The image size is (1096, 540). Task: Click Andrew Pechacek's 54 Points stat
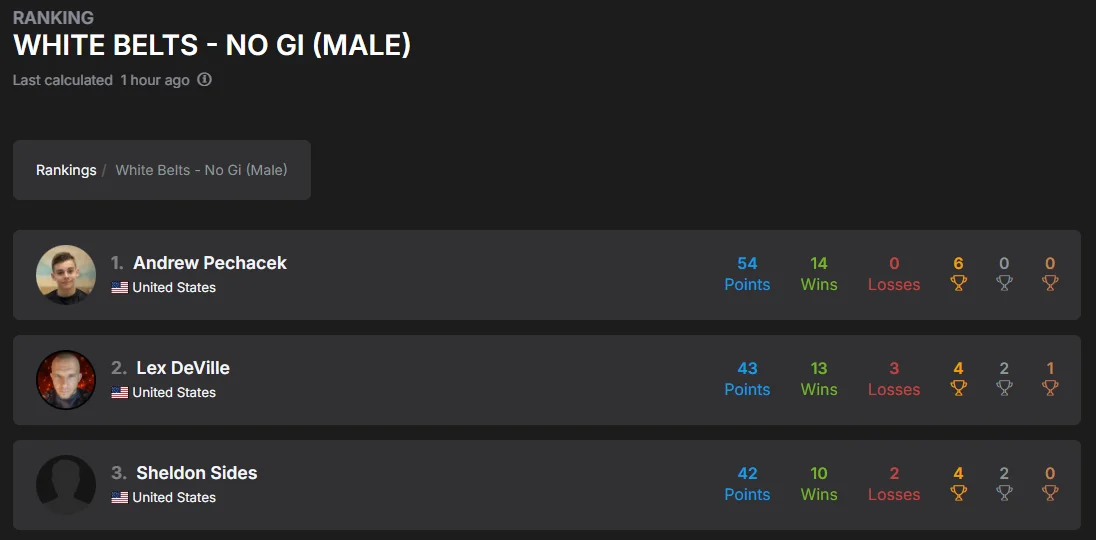747,274
